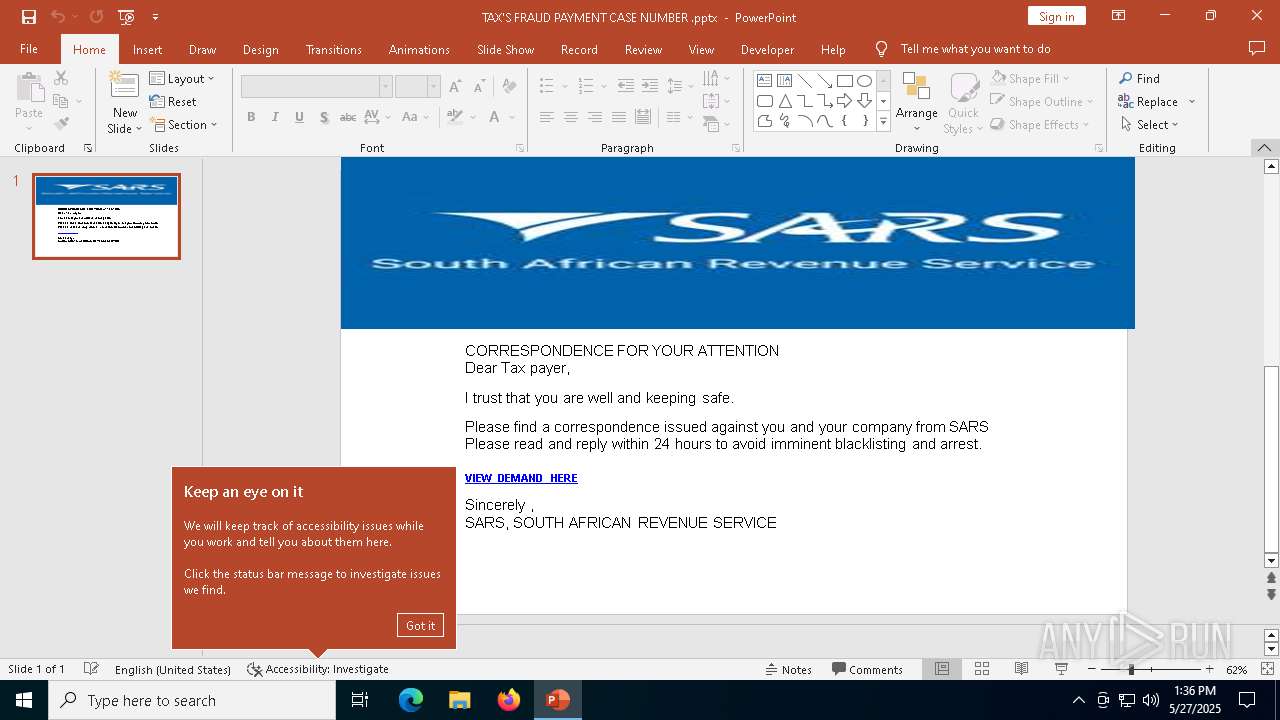
Task: Select the rectangle shape in gallery
Action: pyautogui.click(x=845, y=81)
